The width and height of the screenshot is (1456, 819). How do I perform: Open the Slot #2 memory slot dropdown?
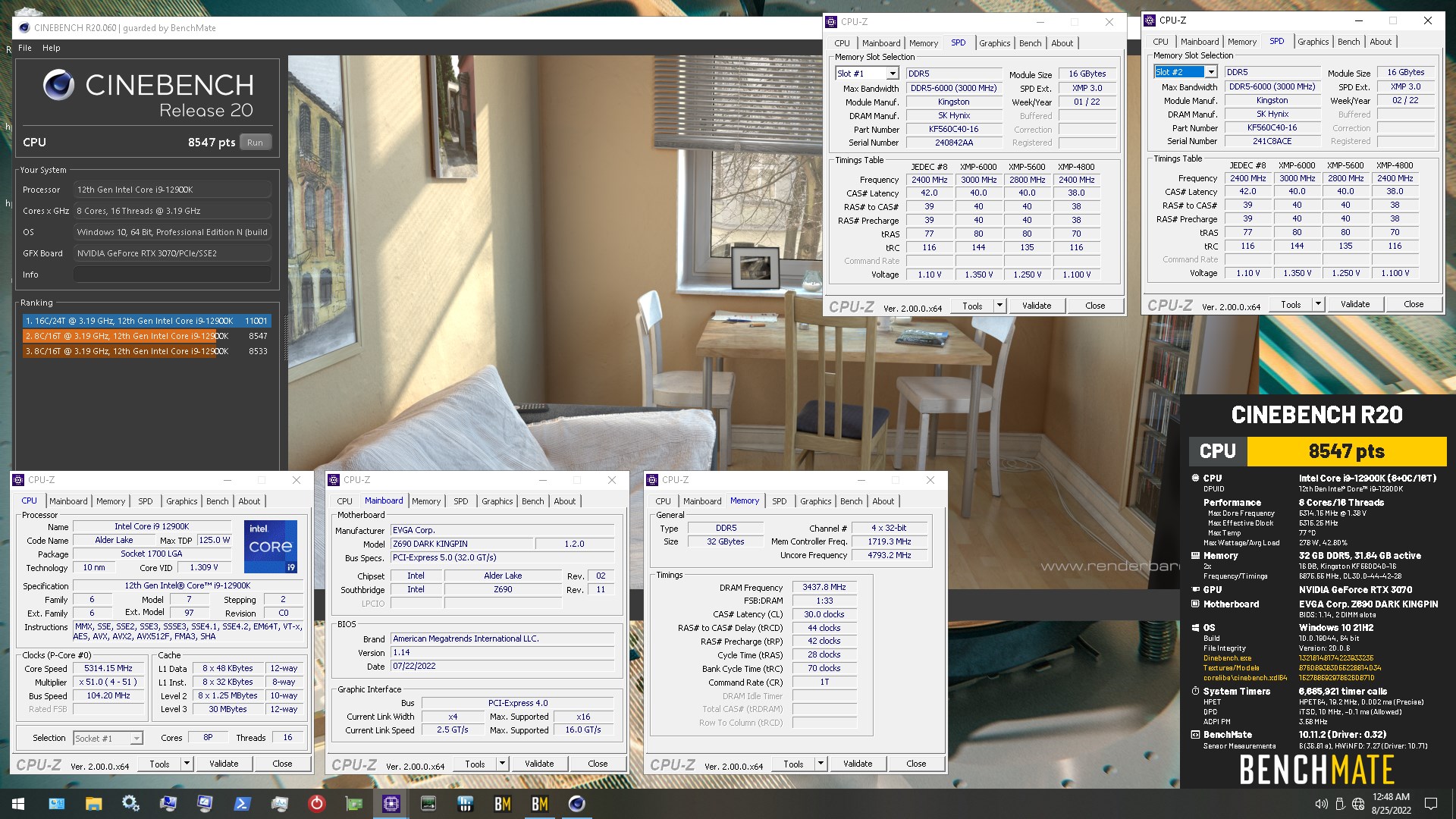tap(1211, 72)
